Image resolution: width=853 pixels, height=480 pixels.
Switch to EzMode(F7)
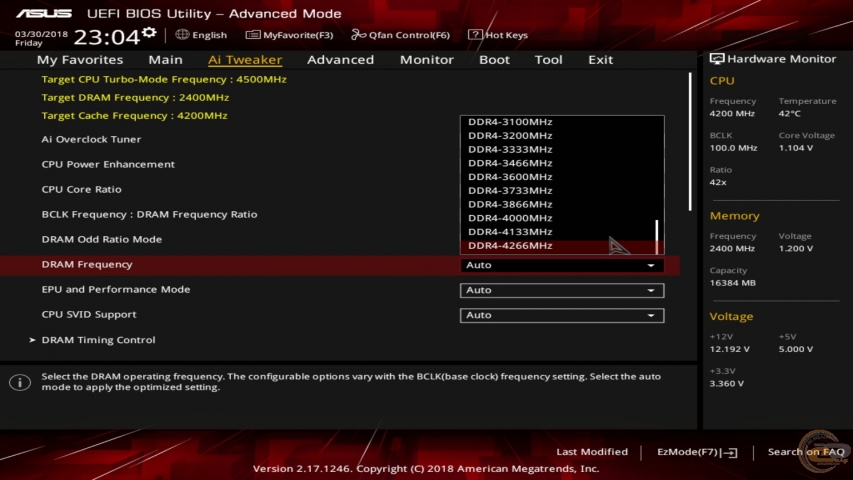point(697,452)
